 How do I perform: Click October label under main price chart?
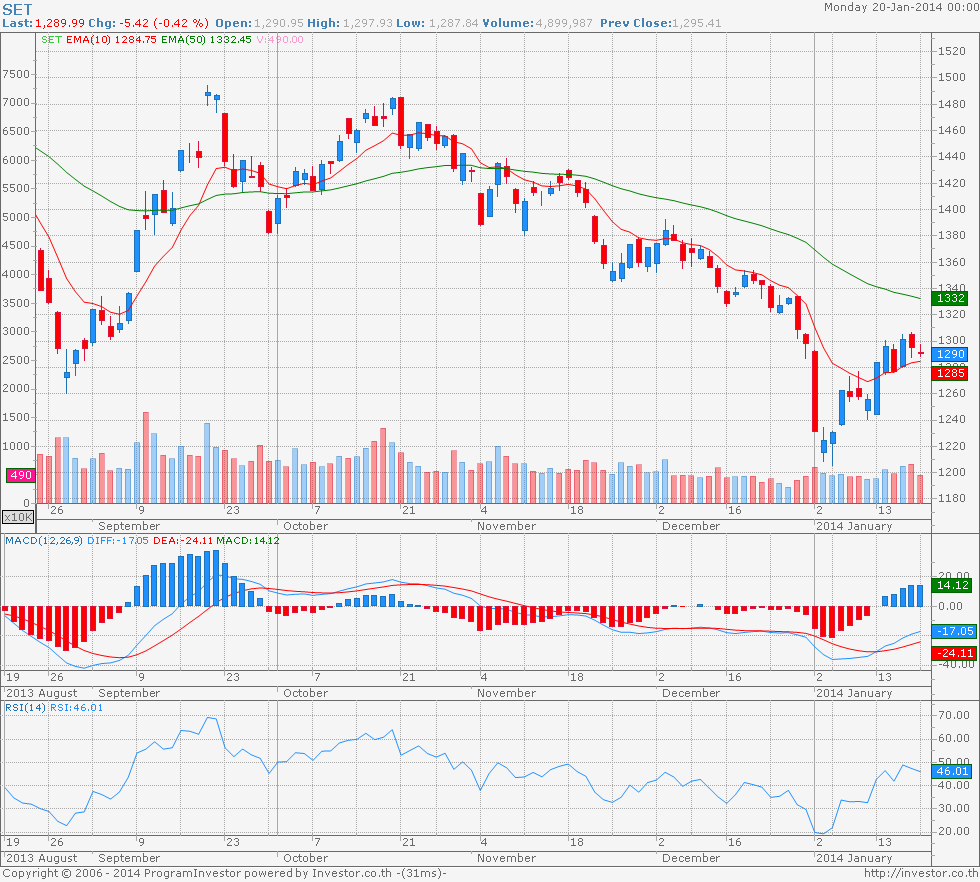305,526
